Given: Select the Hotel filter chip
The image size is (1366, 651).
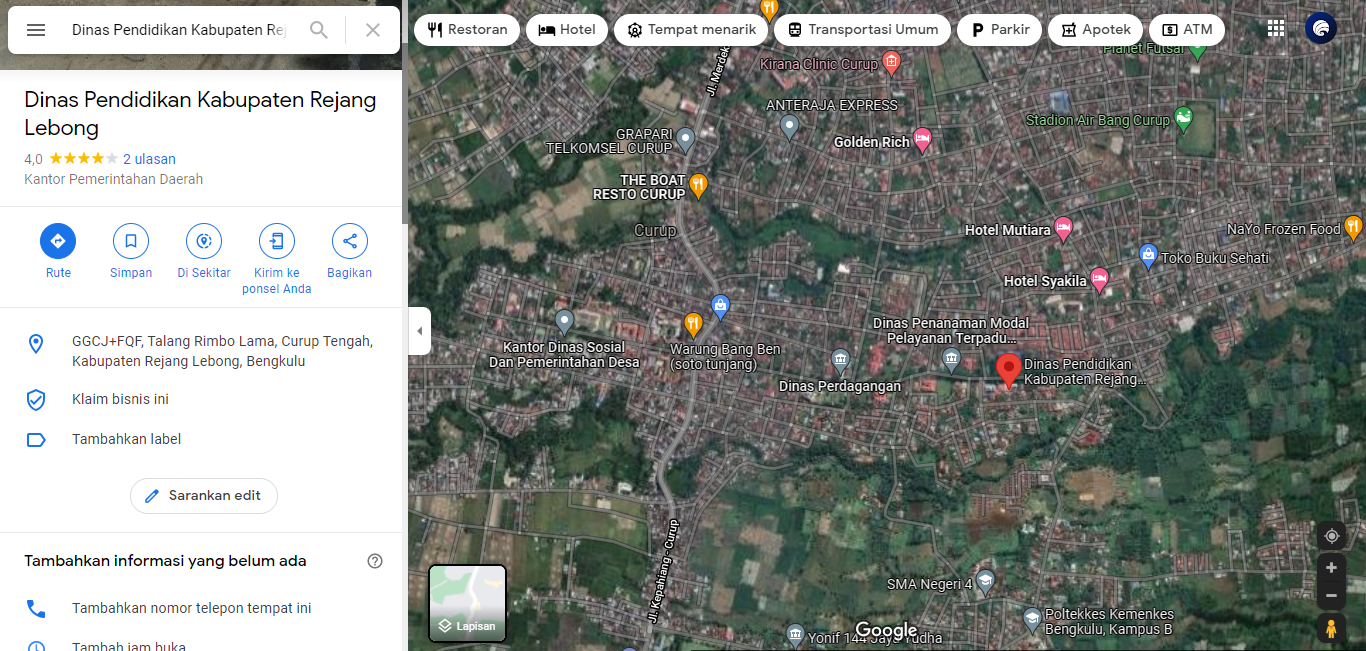Looking at the screenshot, I should point(566,30).
